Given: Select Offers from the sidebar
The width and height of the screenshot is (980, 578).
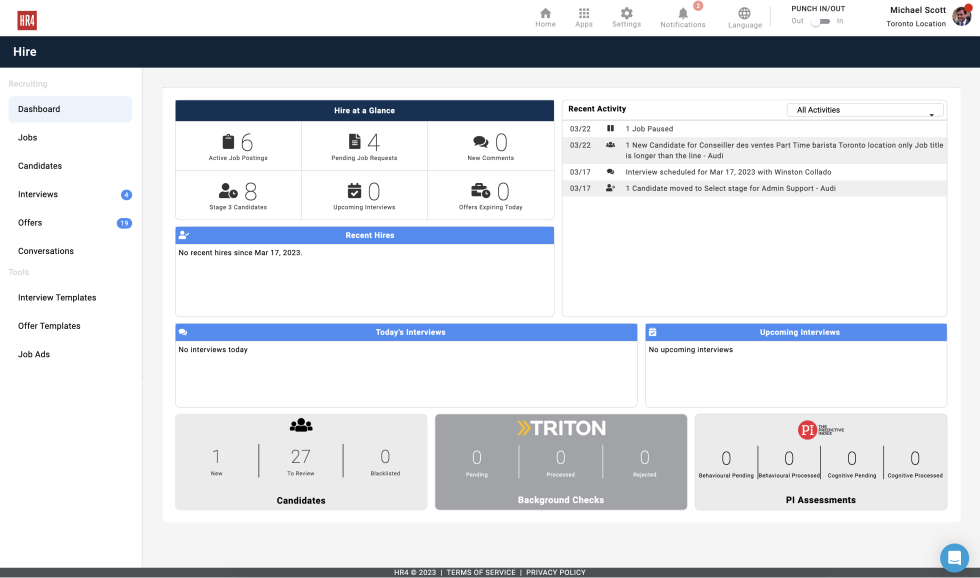Looking at the screenshot, I should 31,223.
